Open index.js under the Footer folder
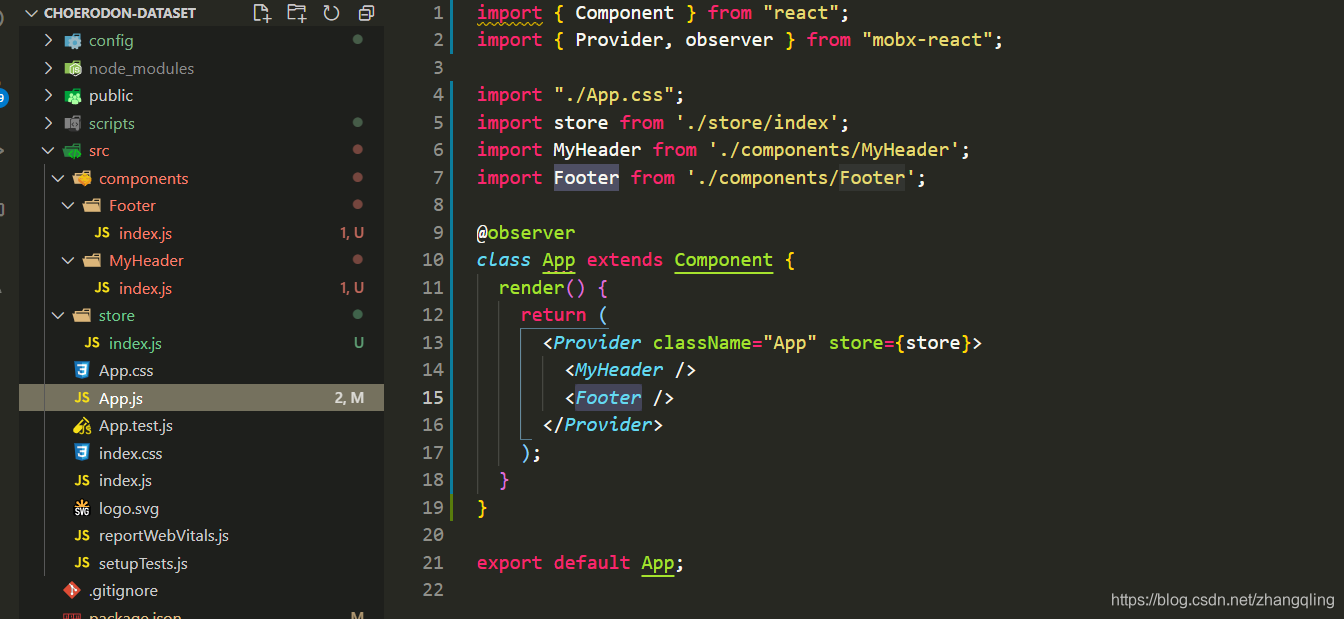1344x619 pixels. pyautogui.click(x=145, y=233)
